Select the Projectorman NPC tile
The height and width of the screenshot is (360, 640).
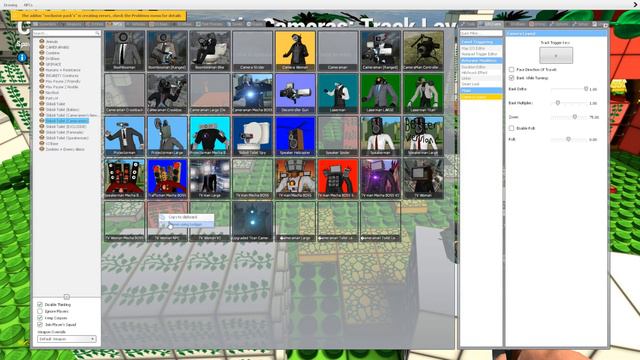[x=124, y=136]
